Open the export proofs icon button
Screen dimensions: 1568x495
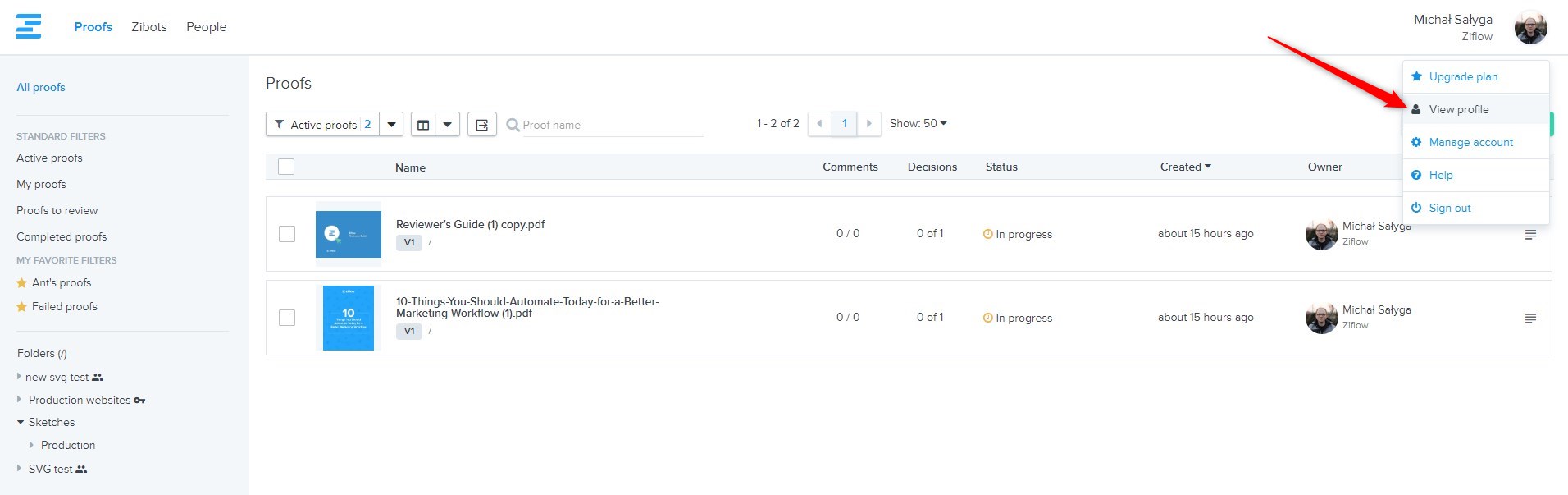pos(482,125)
